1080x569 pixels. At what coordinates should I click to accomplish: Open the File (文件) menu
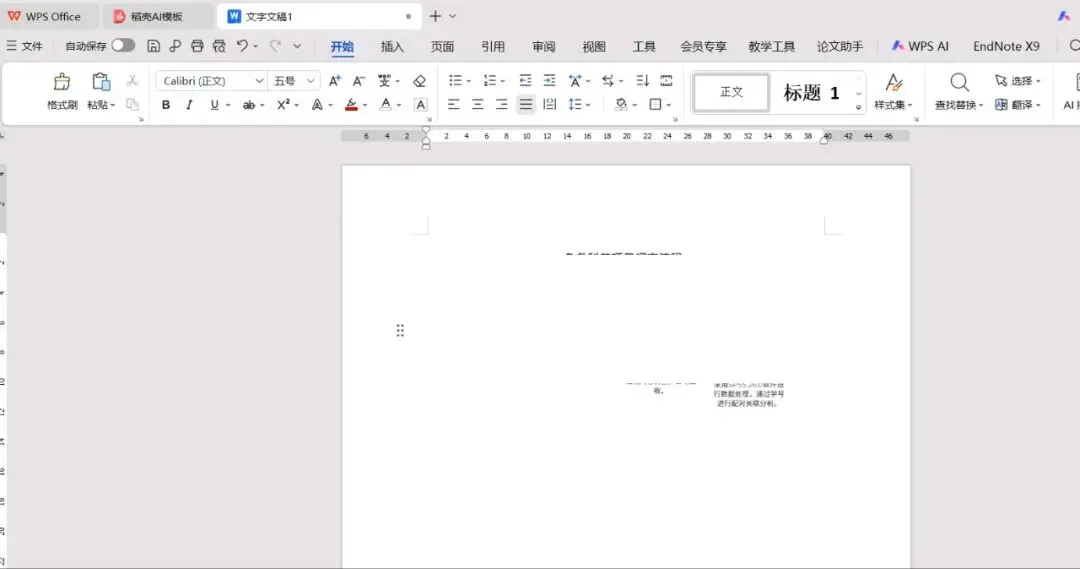(x=25, y=46)
